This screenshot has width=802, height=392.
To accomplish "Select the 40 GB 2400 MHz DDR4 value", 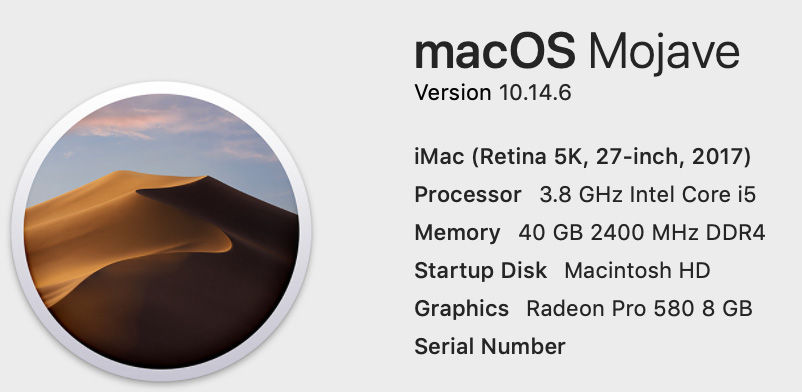I will coord(641,233).
